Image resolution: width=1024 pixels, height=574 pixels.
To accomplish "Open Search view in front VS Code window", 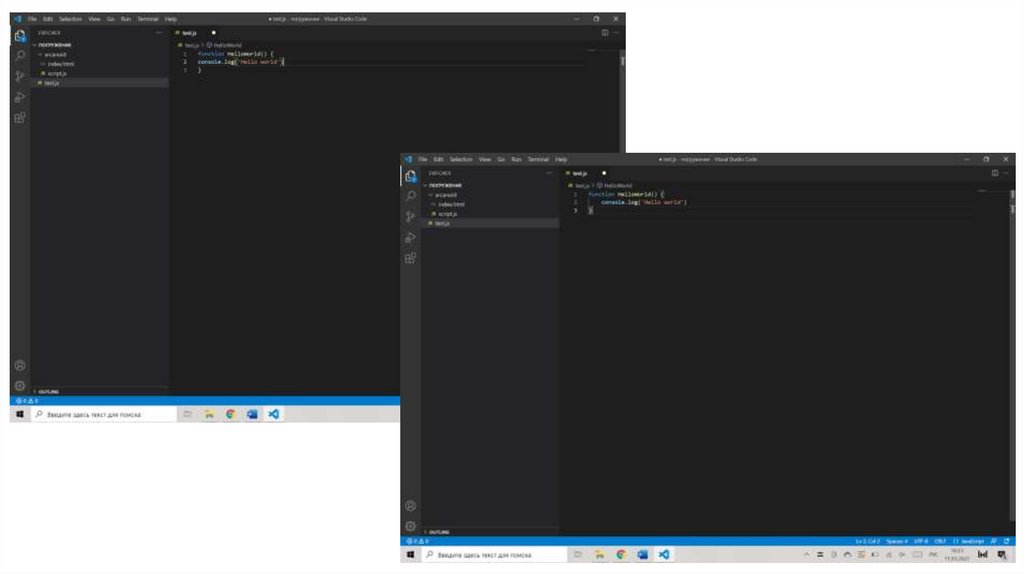I will [x=410, y=196].
